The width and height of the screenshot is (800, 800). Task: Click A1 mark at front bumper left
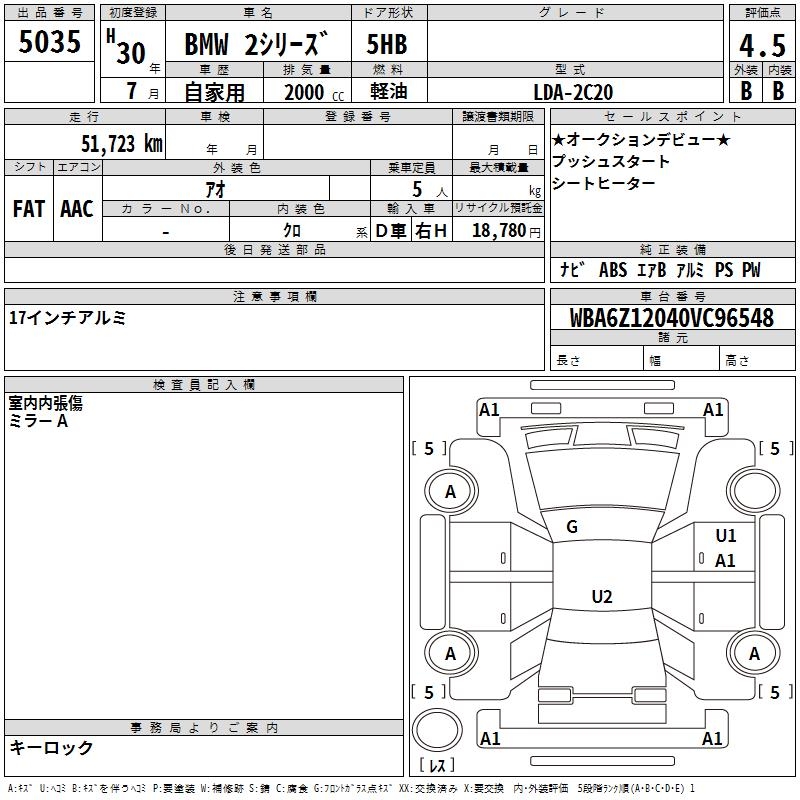point(489,410)
